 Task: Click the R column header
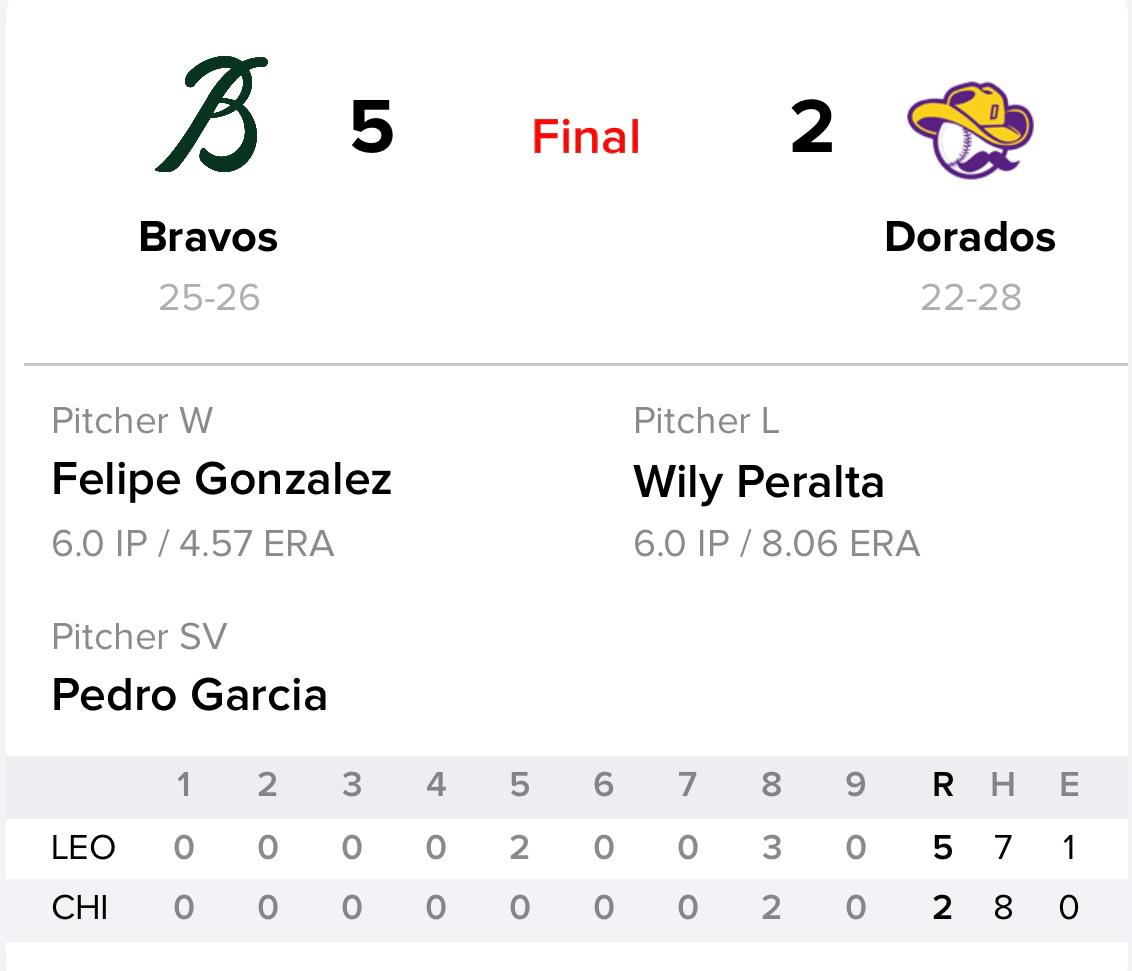pyautogui.click(x=942, y=786)
